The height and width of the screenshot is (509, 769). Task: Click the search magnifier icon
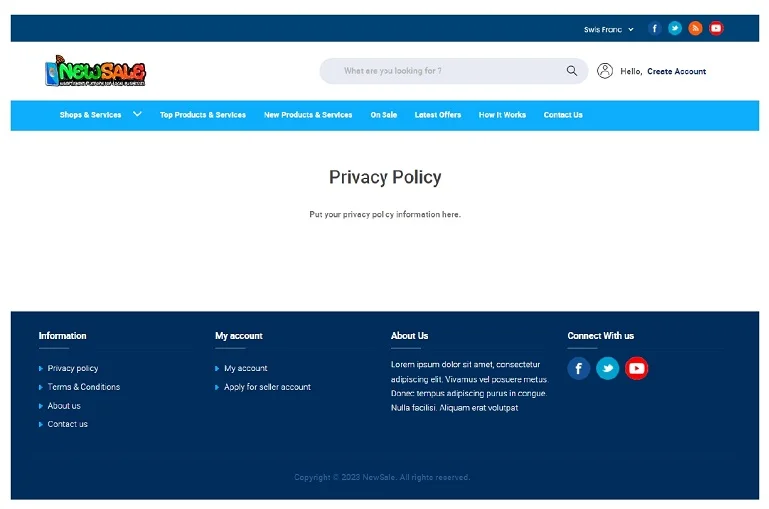click(x=572, y=71)
